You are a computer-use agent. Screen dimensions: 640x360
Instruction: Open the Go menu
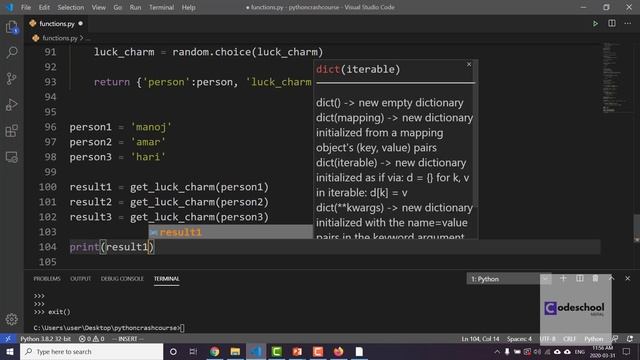(118, 7)
